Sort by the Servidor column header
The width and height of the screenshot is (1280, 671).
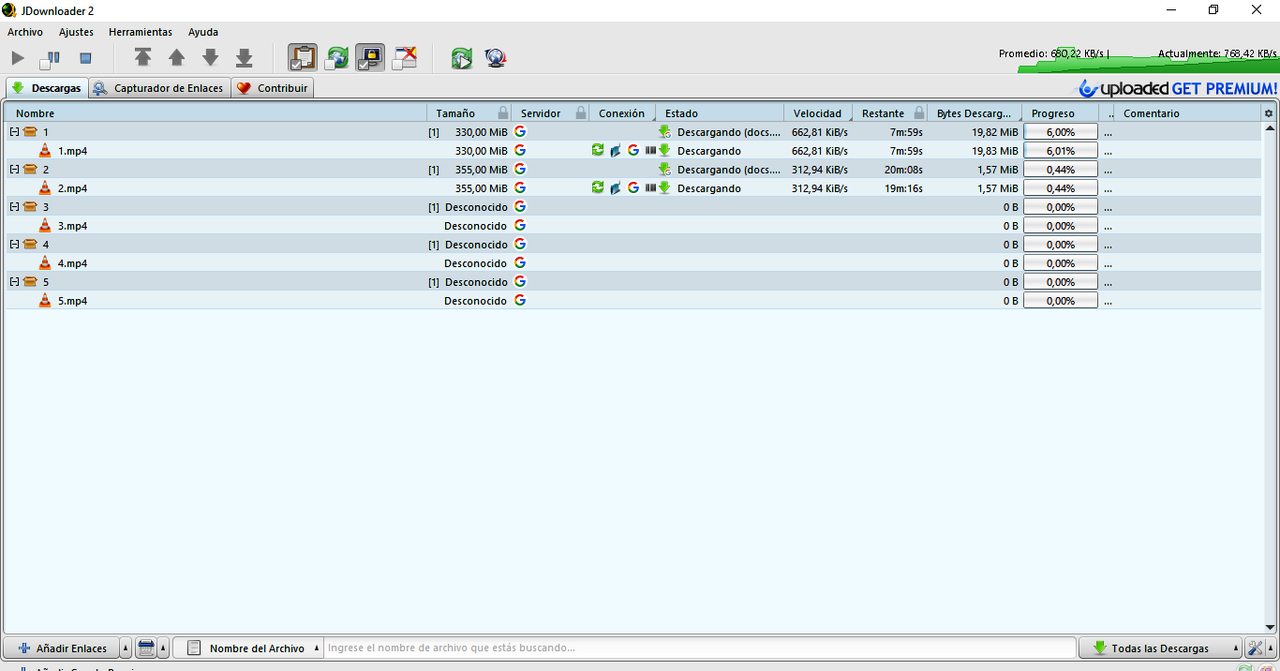[x=550, y=113]
